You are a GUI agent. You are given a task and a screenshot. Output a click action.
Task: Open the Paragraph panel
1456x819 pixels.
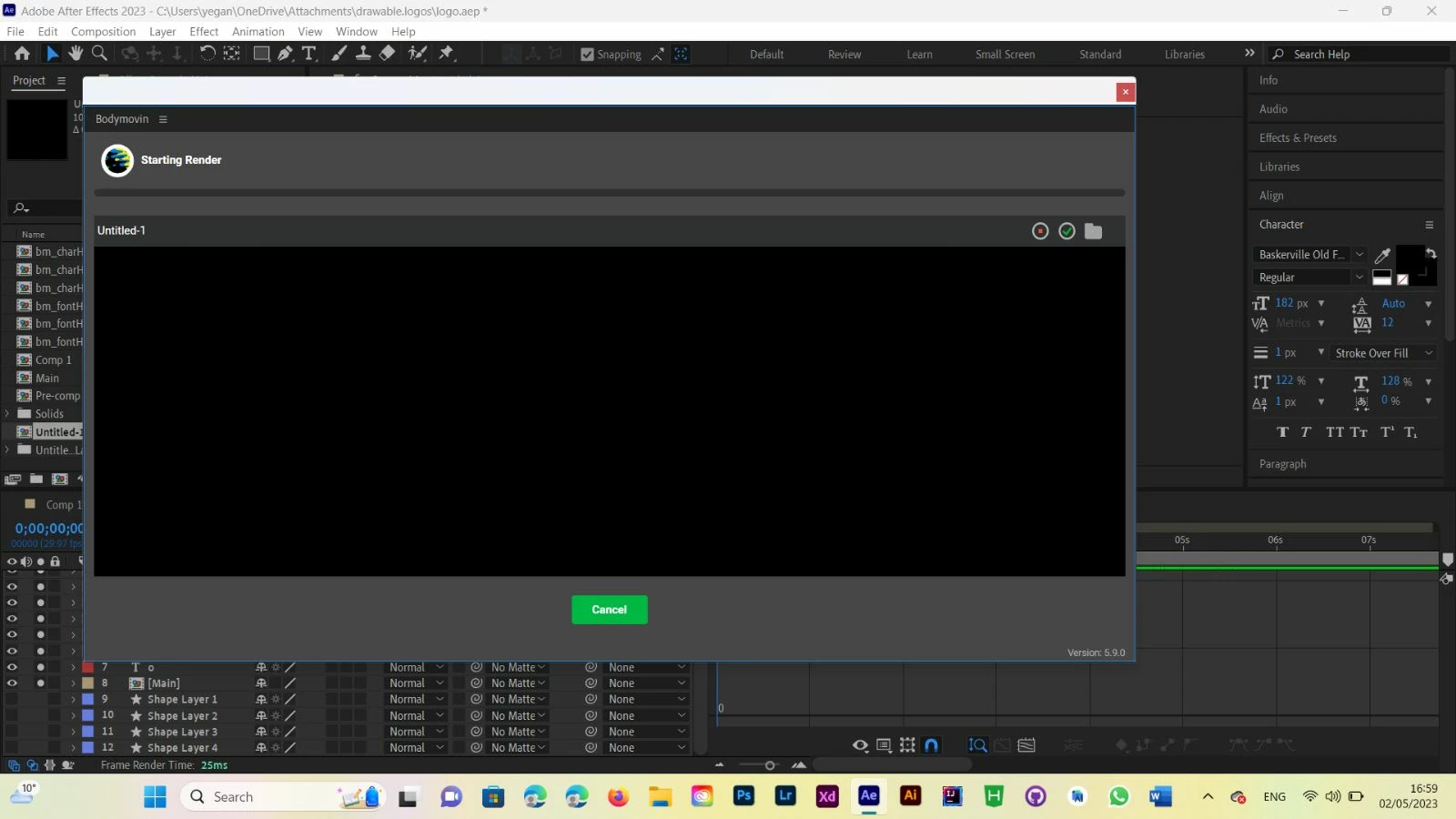pyautogui.click(x=1282, y=464)
